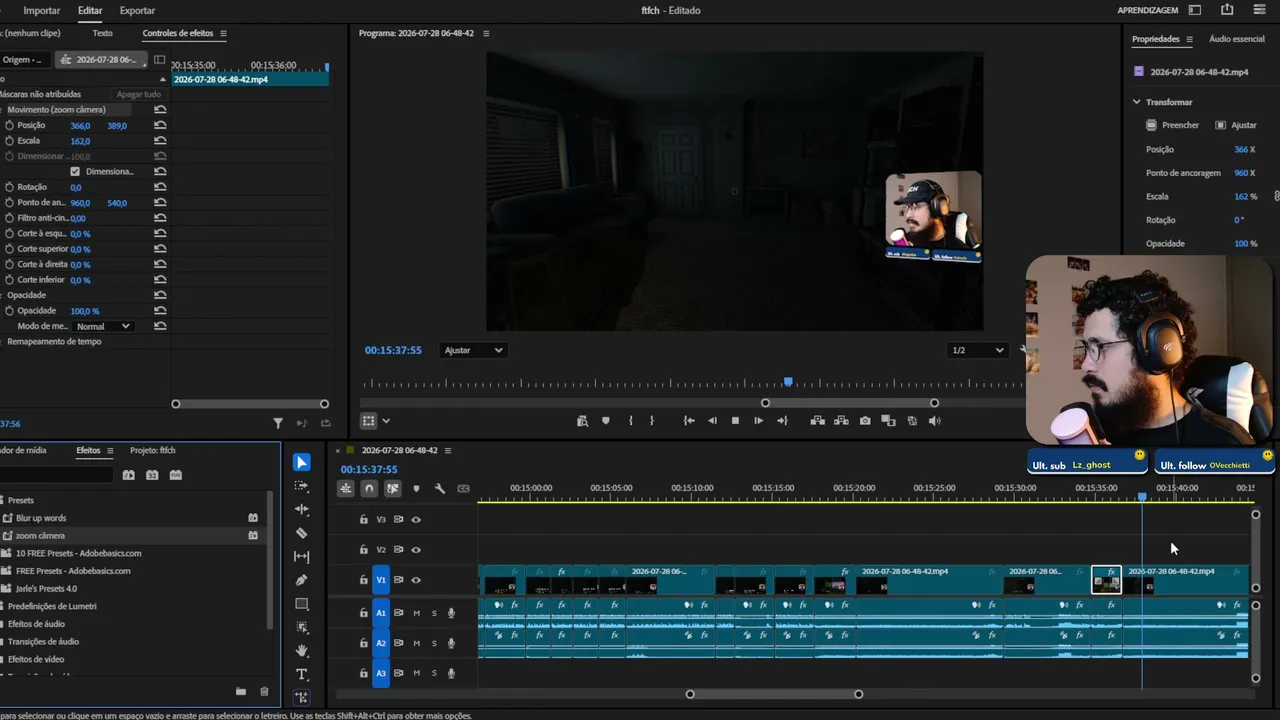The width and height of the screenshot is (1280, 720).
Task: Open the filter funnel in Effect Controls
Action: point(278,423)
